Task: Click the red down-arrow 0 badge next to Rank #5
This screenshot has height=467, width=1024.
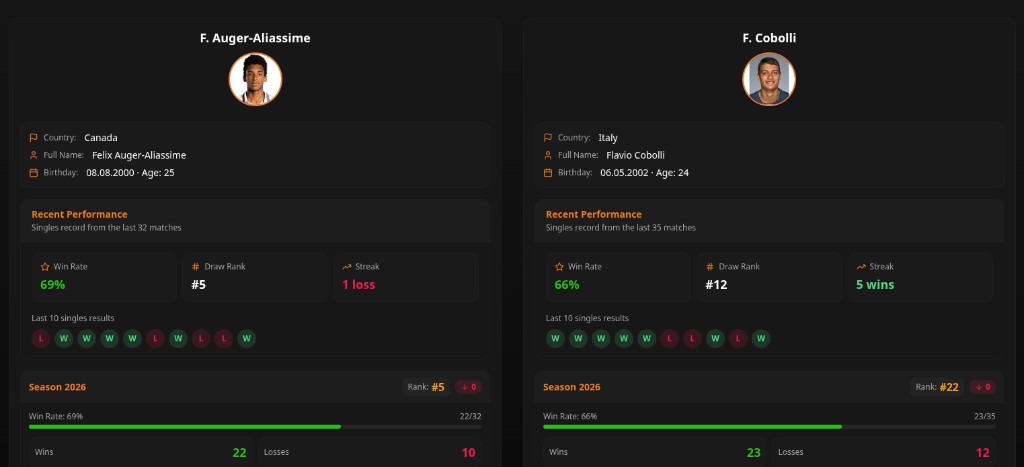Action: tap(468, 387)
